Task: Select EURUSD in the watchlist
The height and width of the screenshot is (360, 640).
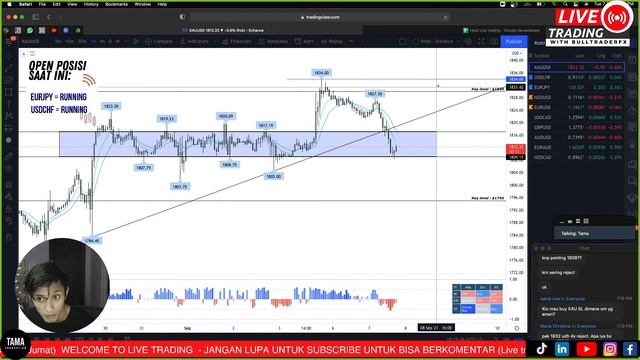Action: pyautogui.click(x=576, y=107)
